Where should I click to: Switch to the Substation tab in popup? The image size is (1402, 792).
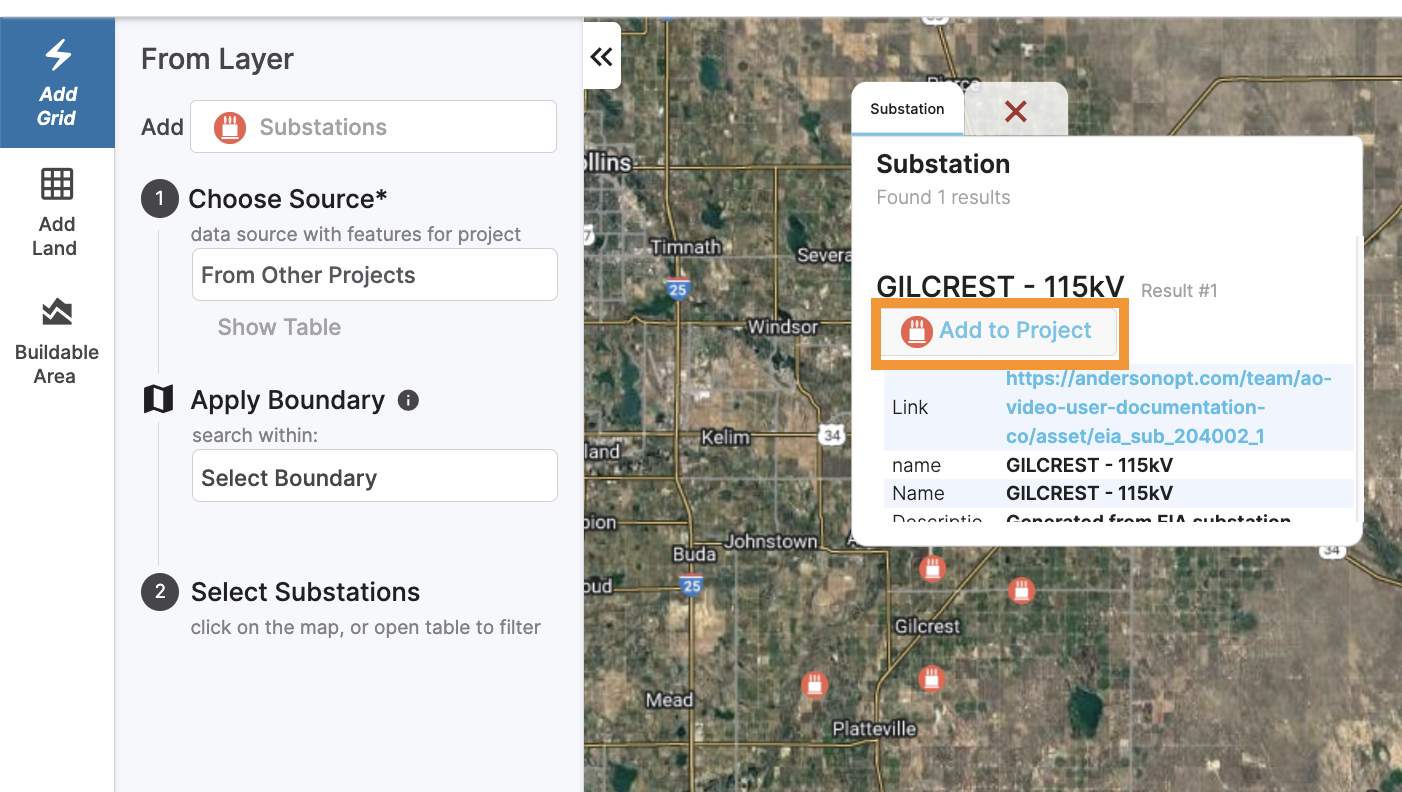[x=907, y=109]
